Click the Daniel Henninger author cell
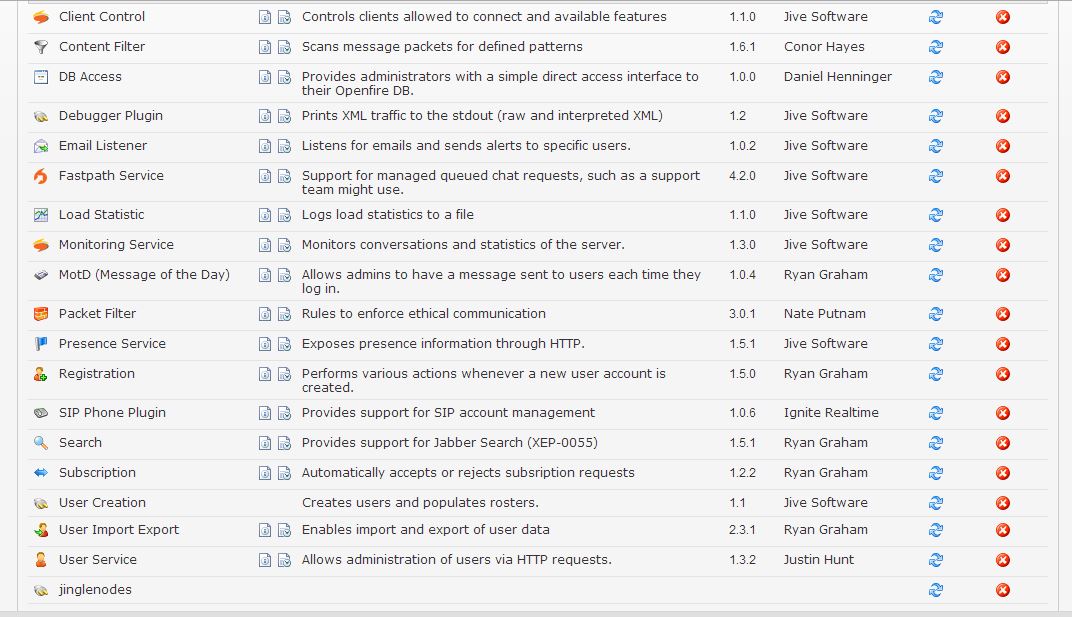Screen dimensions: 1072x617 [x=838, y=77]
